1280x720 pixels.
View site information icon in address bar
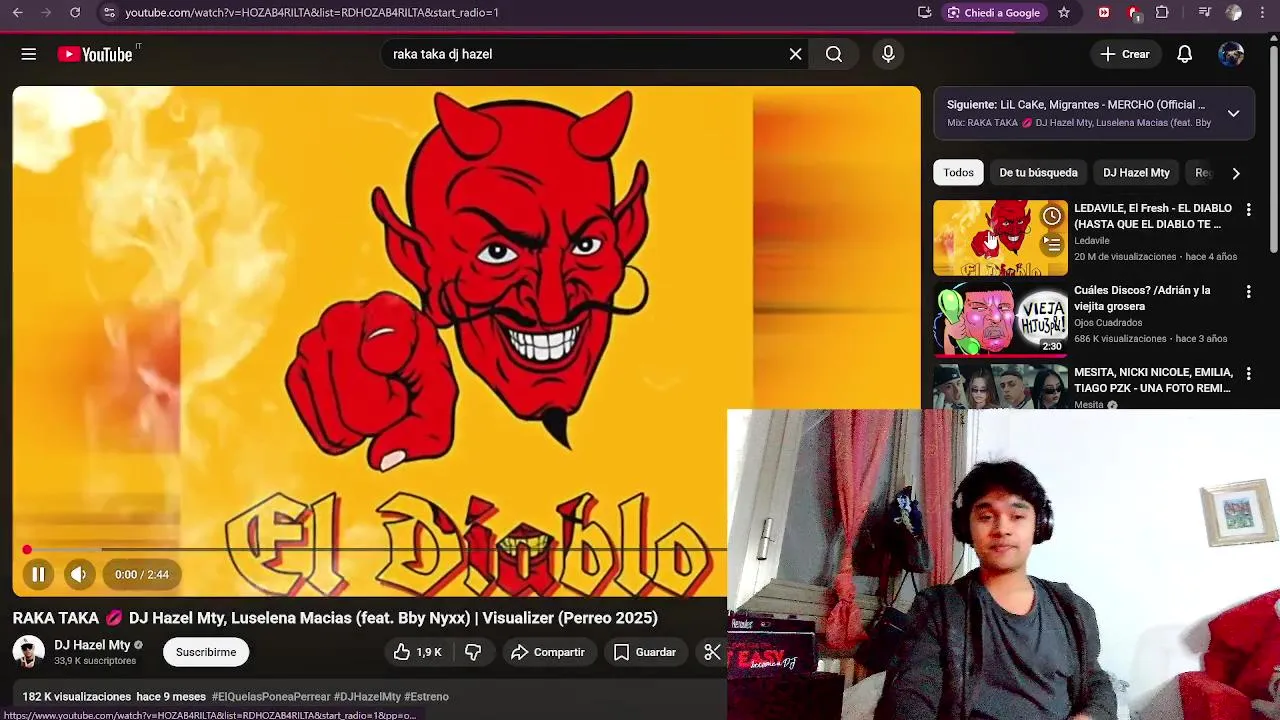point(109,13)
